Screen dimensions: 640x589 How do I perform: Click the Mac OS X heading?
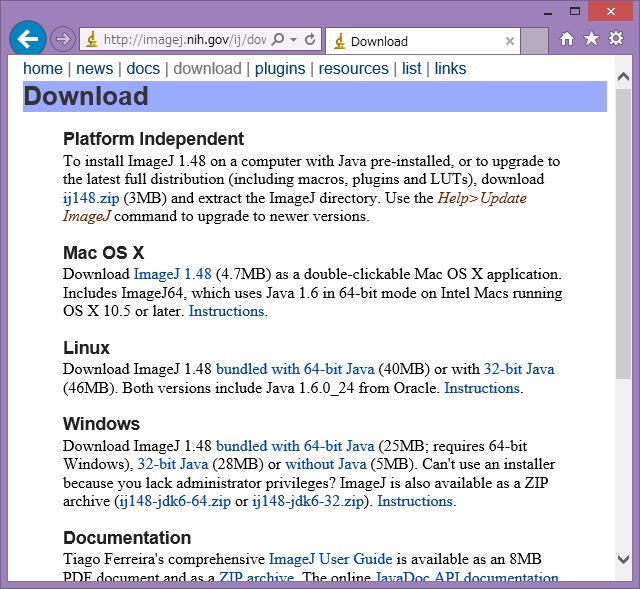104,253
